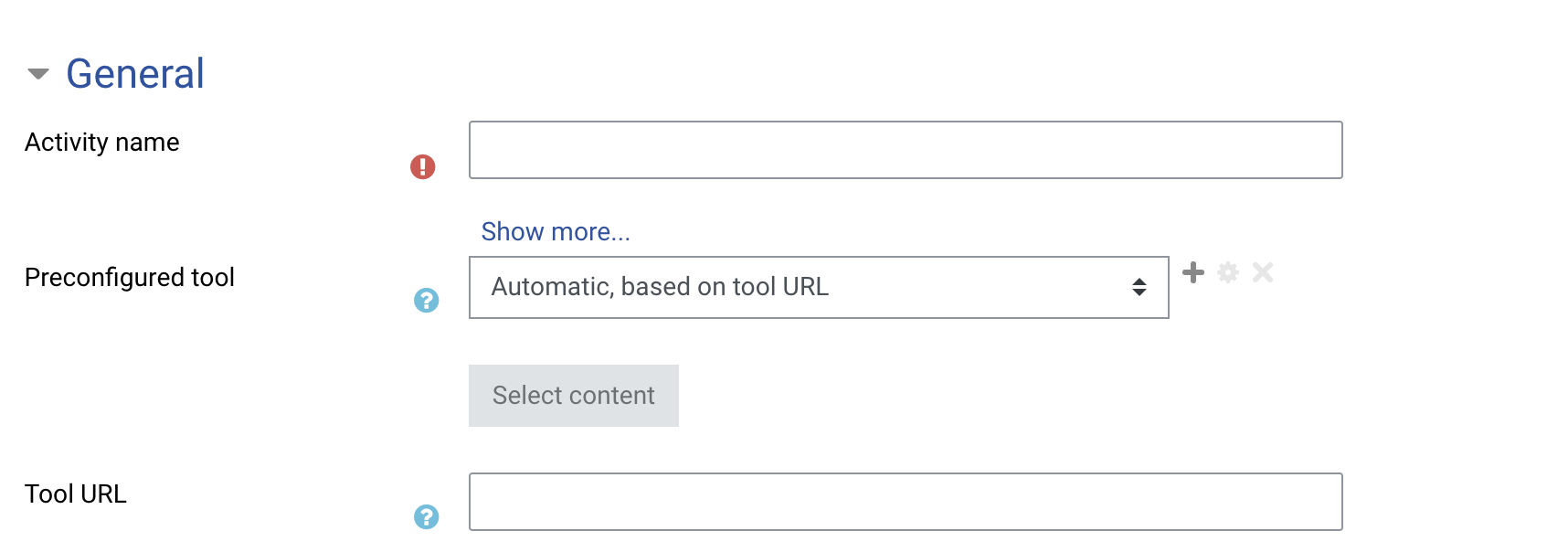1568x552 pixels.
Task: Open help for Preconfigured tool
Action: [x=426, y=300]
